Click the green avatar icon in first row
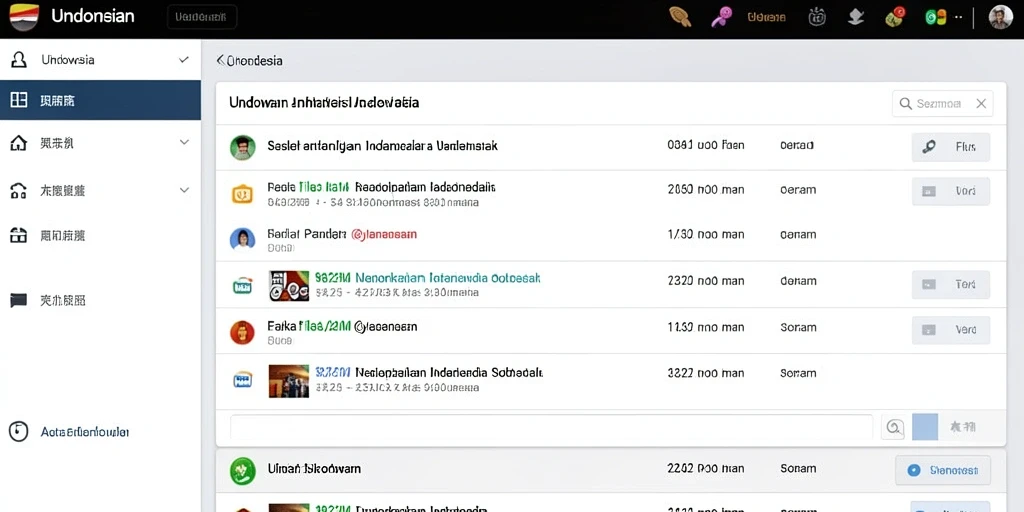This screenshot has width=1024, height=512. [242, 148]
